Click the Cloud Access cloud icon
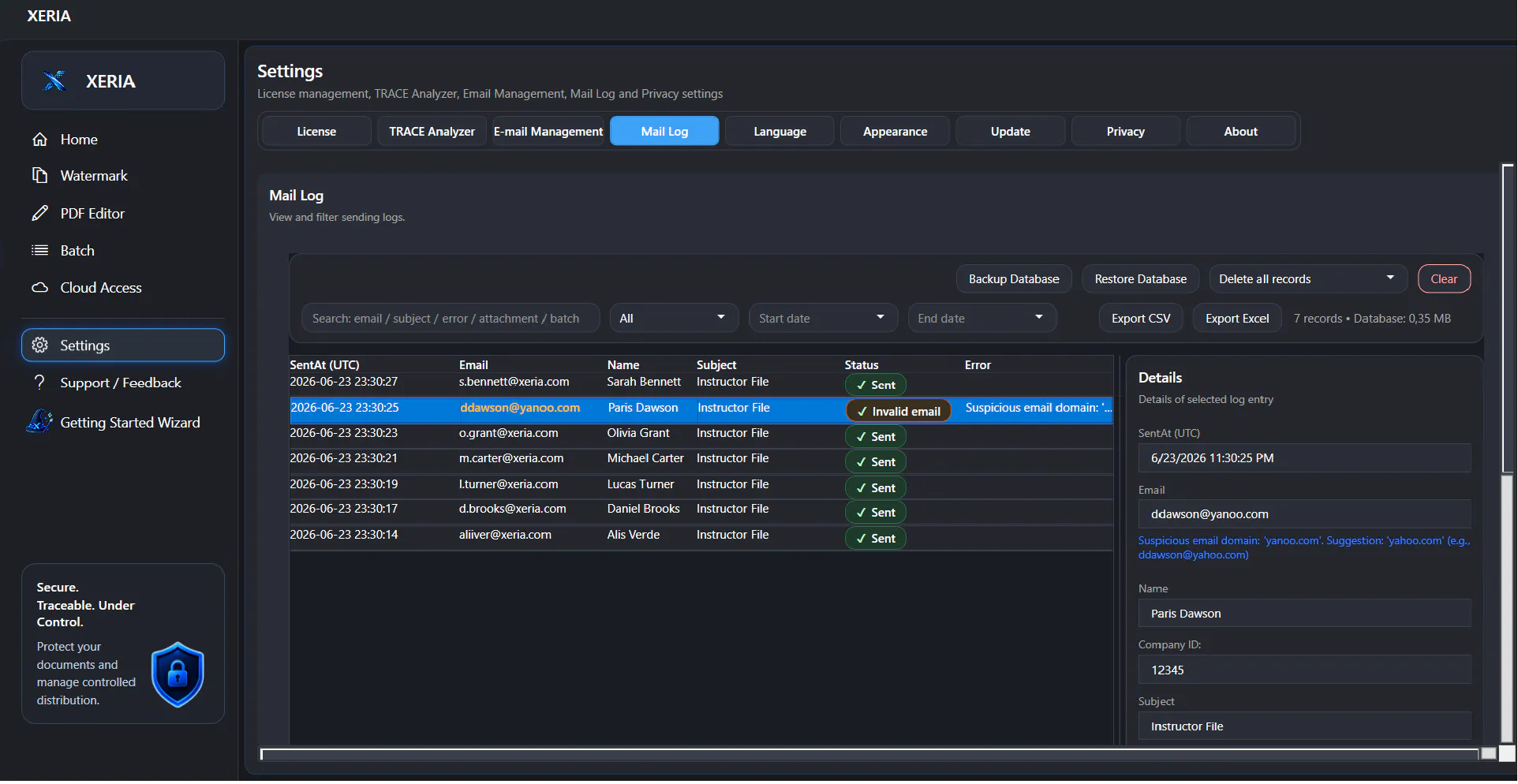This screenshot has width=1518, height=784. 39,288
